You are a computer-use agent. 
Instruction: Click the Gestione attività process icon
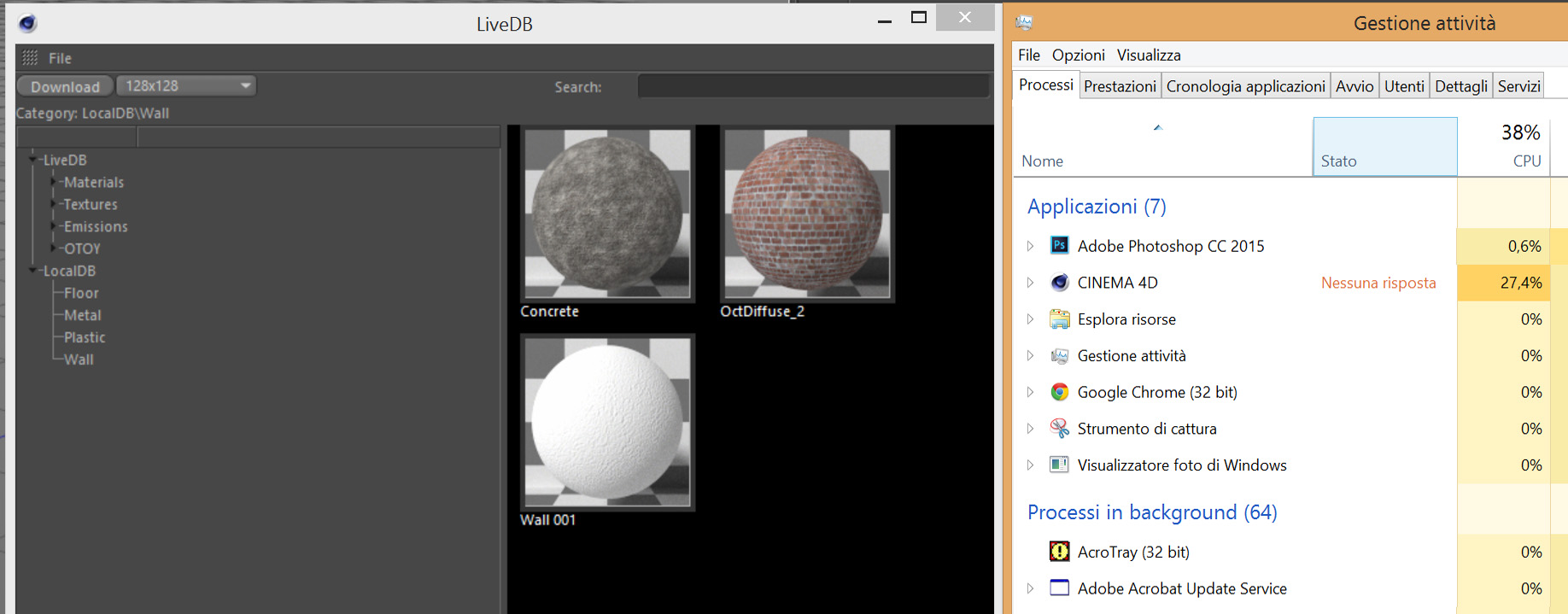(1059, 355)
